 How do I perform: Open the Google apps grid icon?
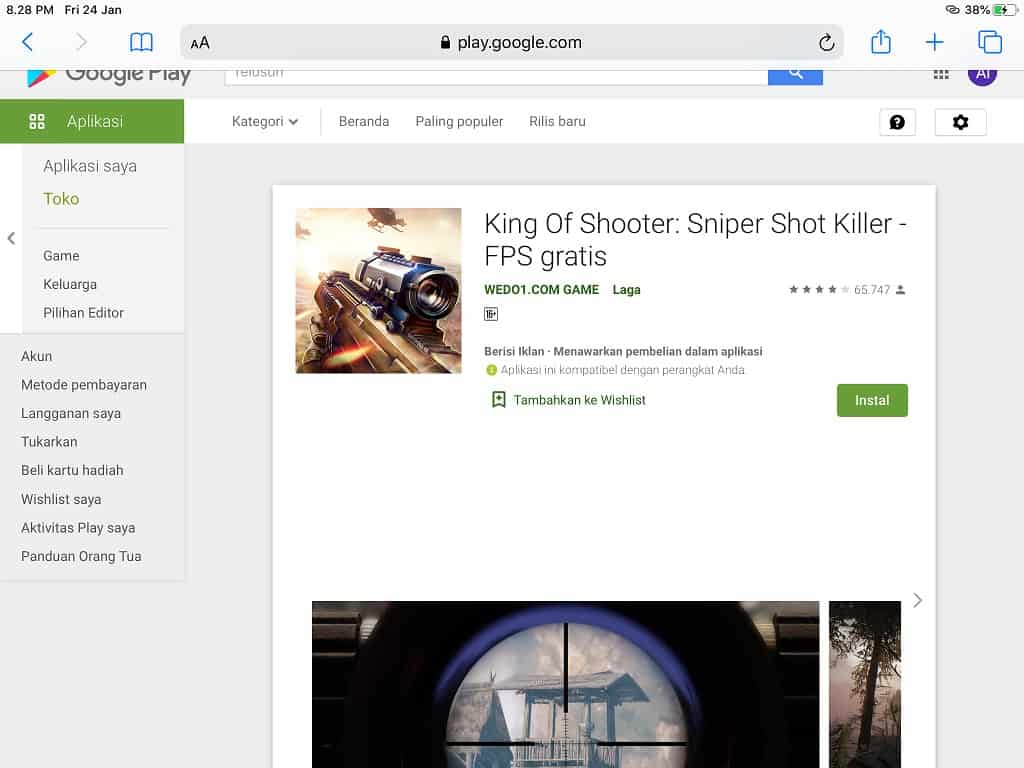click(x=941, y=74)
